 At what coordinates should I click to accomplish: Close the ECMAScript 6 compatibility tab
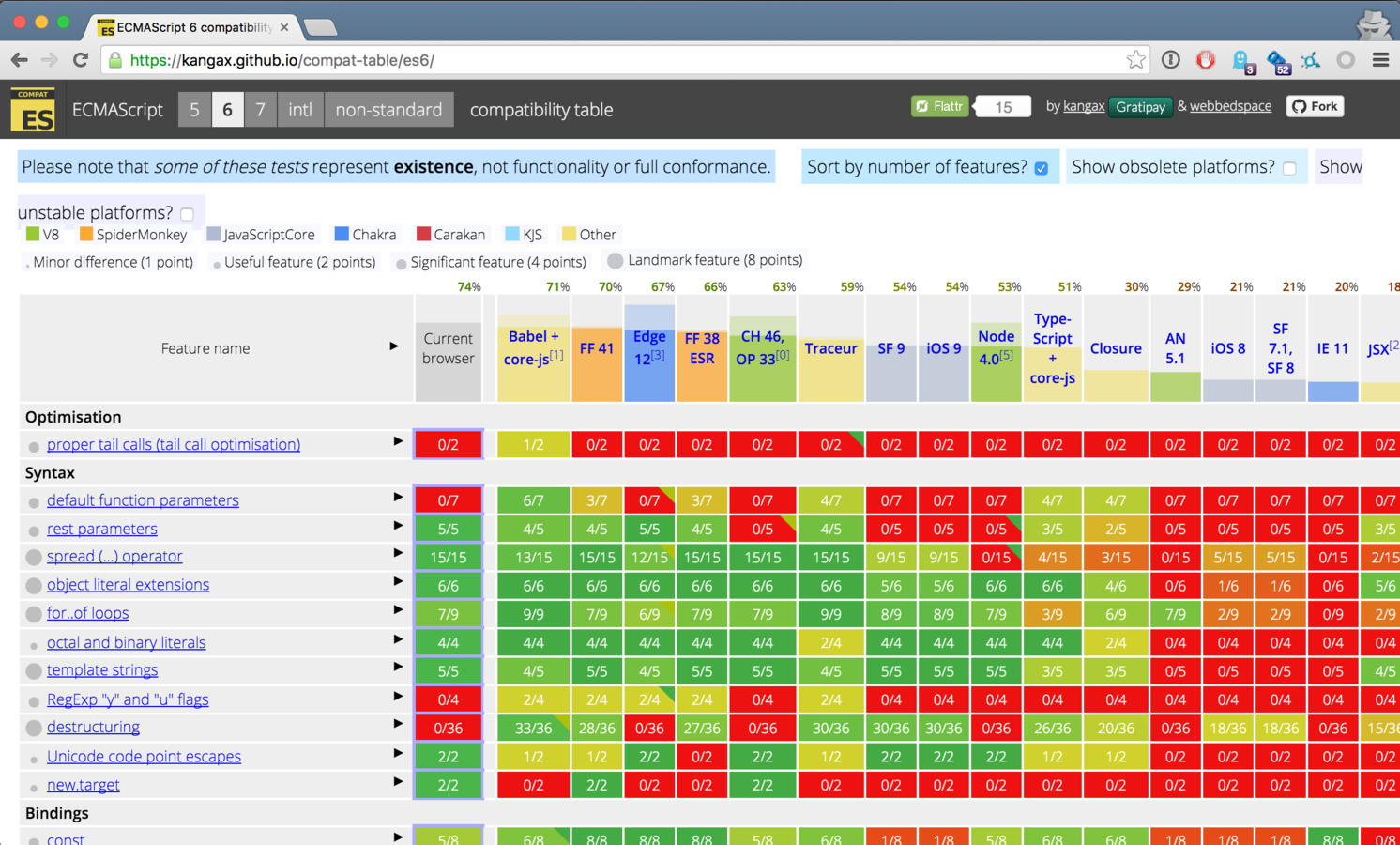284,27
